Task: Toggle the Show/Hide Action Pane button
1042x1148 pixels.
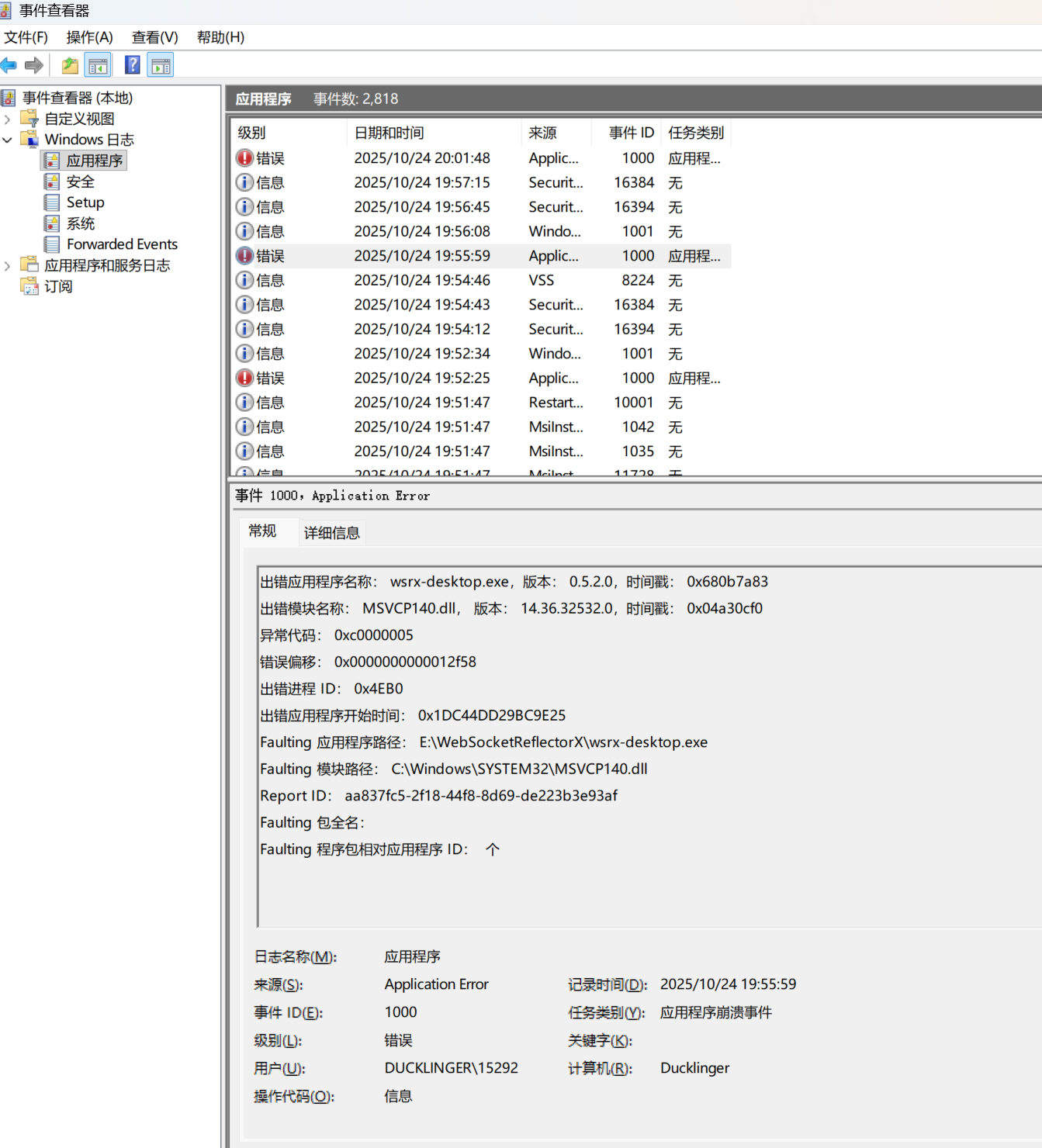Action: (161, 66)
